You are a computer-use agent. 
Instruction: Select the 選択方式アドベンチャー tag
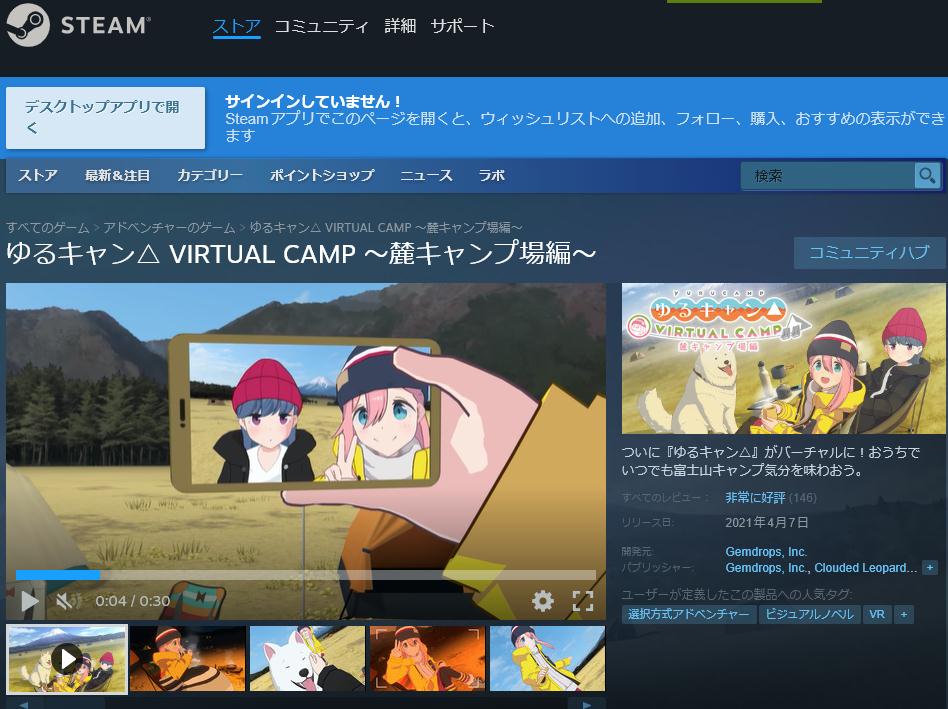pos(688,614)
